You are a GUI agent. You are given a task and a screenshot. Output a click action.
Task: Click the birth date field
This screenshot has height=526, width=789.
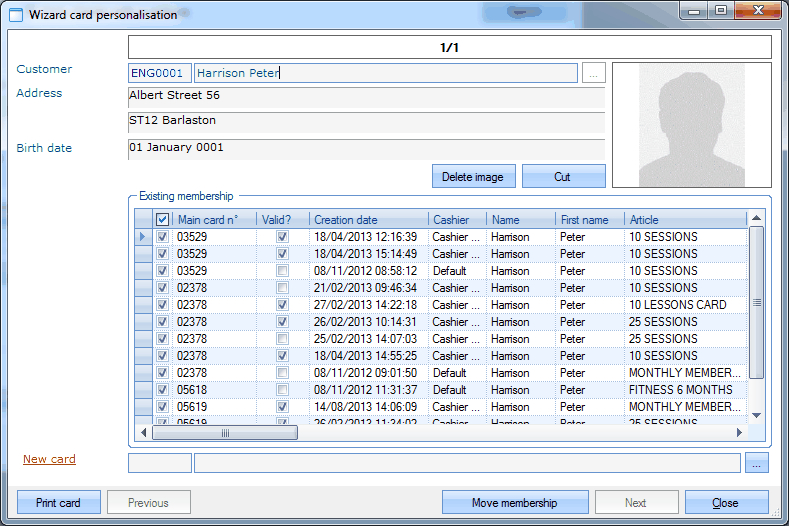(366, 149)
